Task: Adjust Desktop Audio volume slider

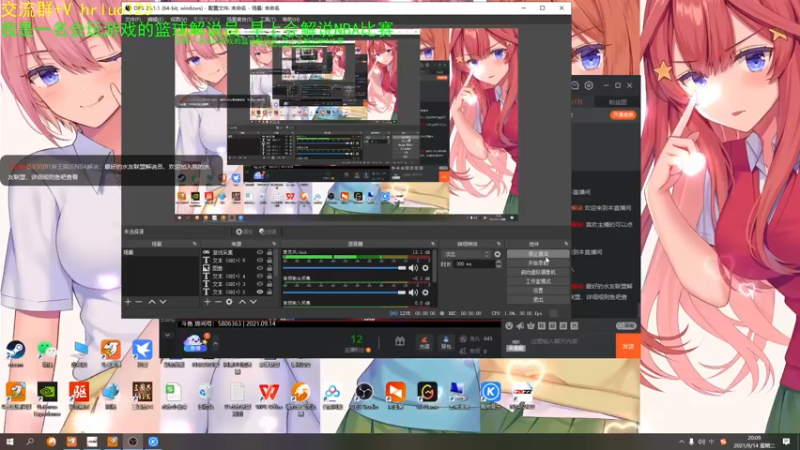Action: 344,292
